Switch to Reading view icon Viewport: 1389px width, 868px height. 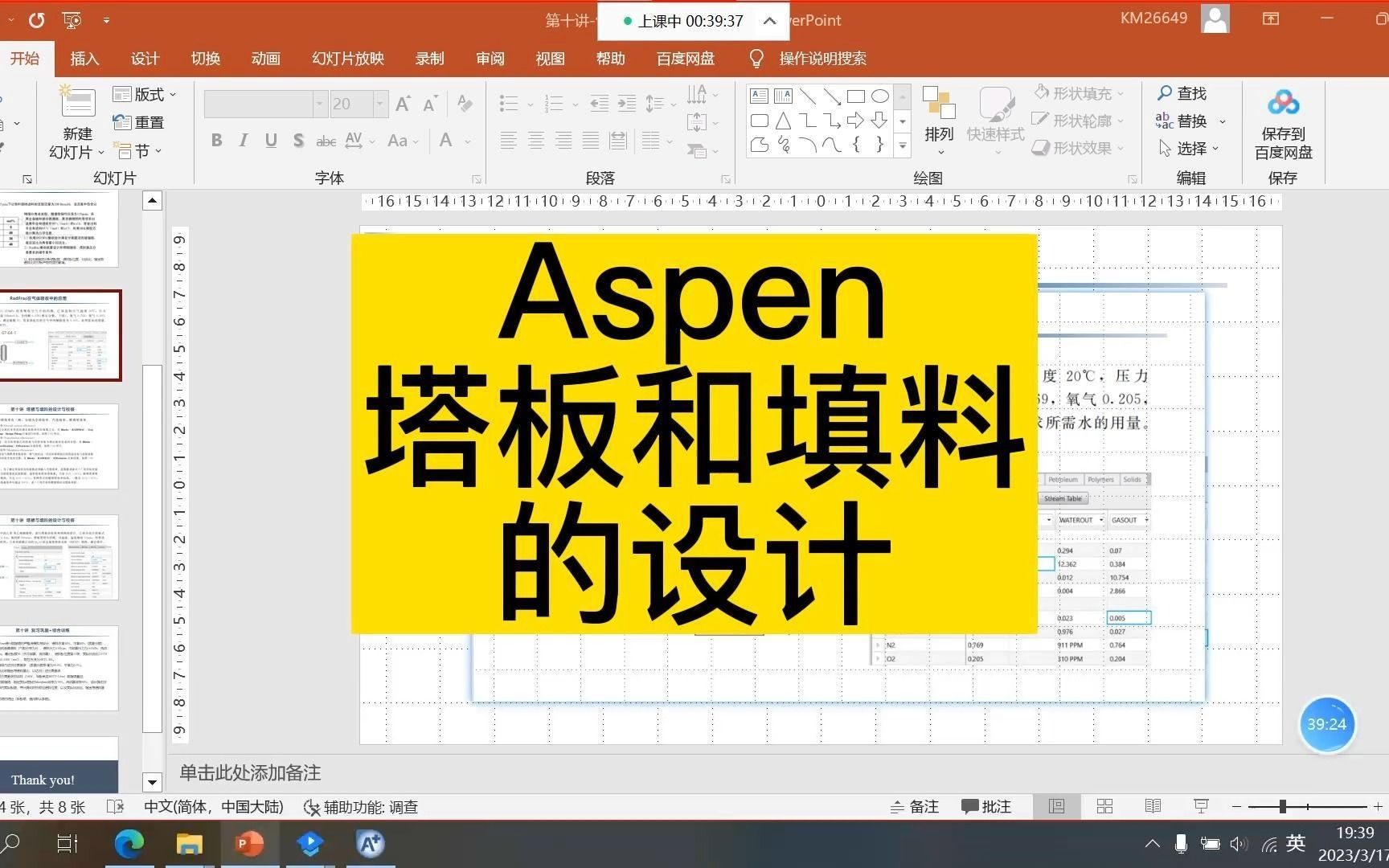1153,806
